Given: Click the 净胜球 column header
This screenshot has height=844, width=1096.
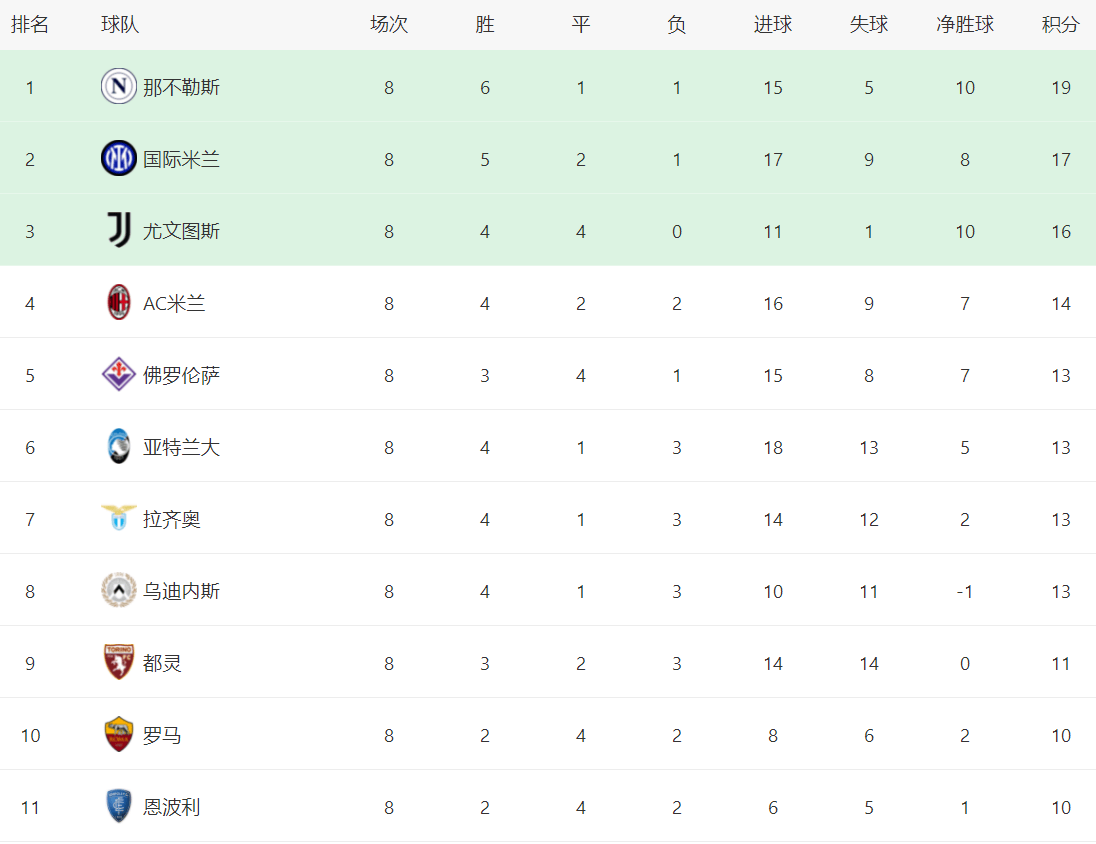Looking at the screenshot, I should coord(964,25).
